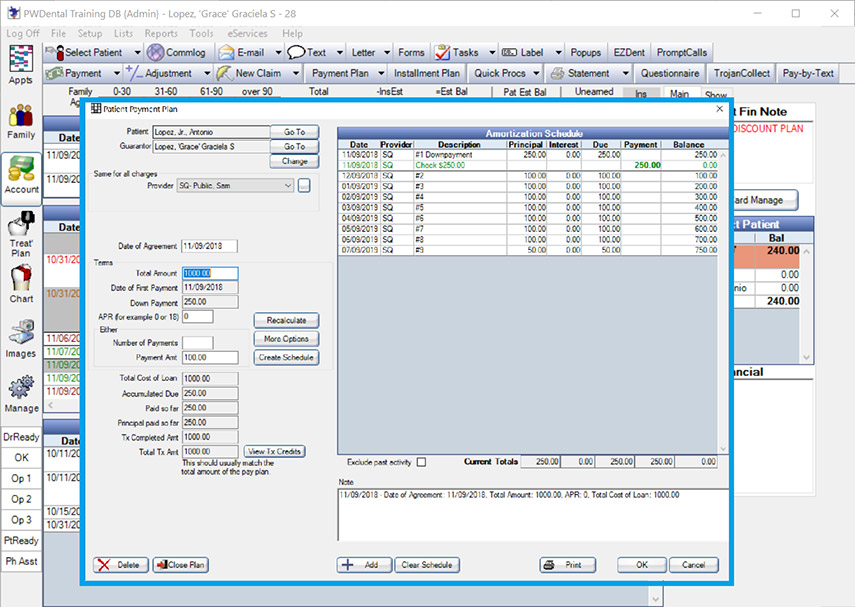
Task: Click the Payment Amt input field
Action: click(210, 357)
